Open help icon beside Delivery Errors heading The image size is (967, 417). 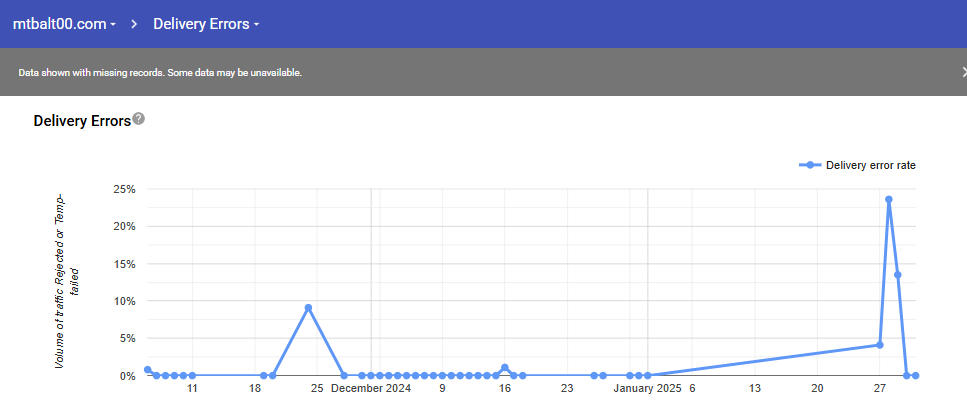pyautogui.click(x=139, y=119)
